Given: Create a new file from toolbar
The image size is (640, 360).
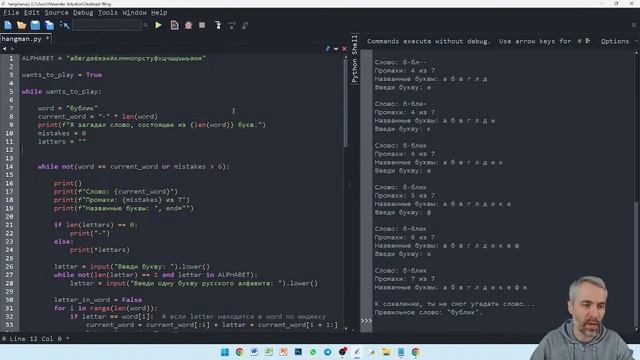Looking at the screenshot, I should 8,25.
